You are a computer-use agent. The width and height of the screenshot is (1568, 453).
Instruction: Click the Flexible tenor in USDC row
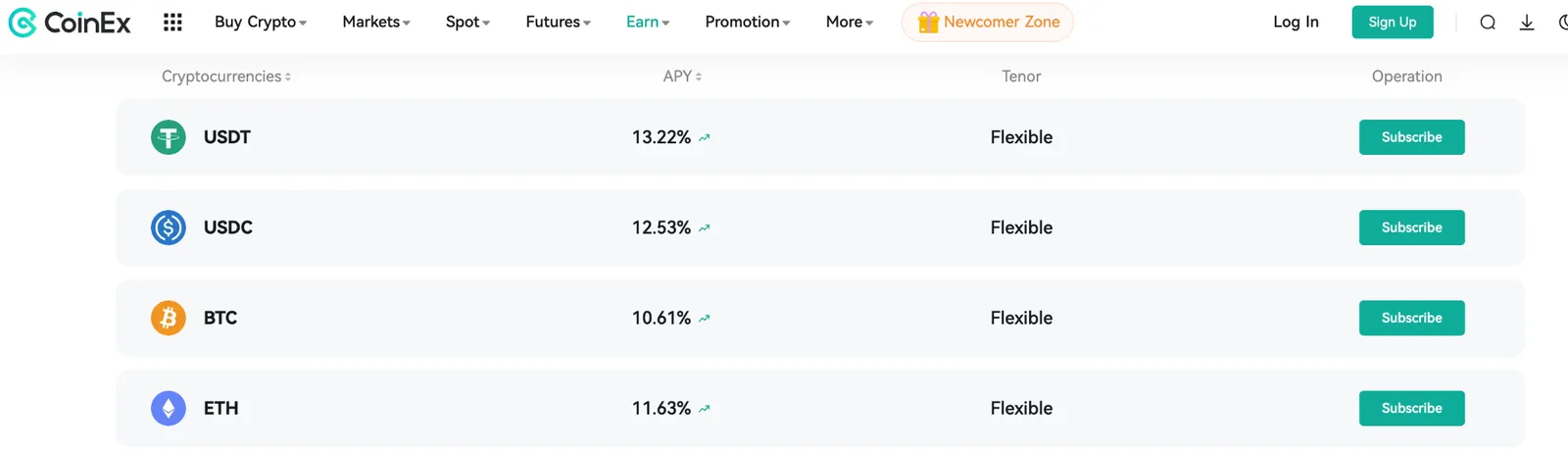click(x=1021, y=227)
